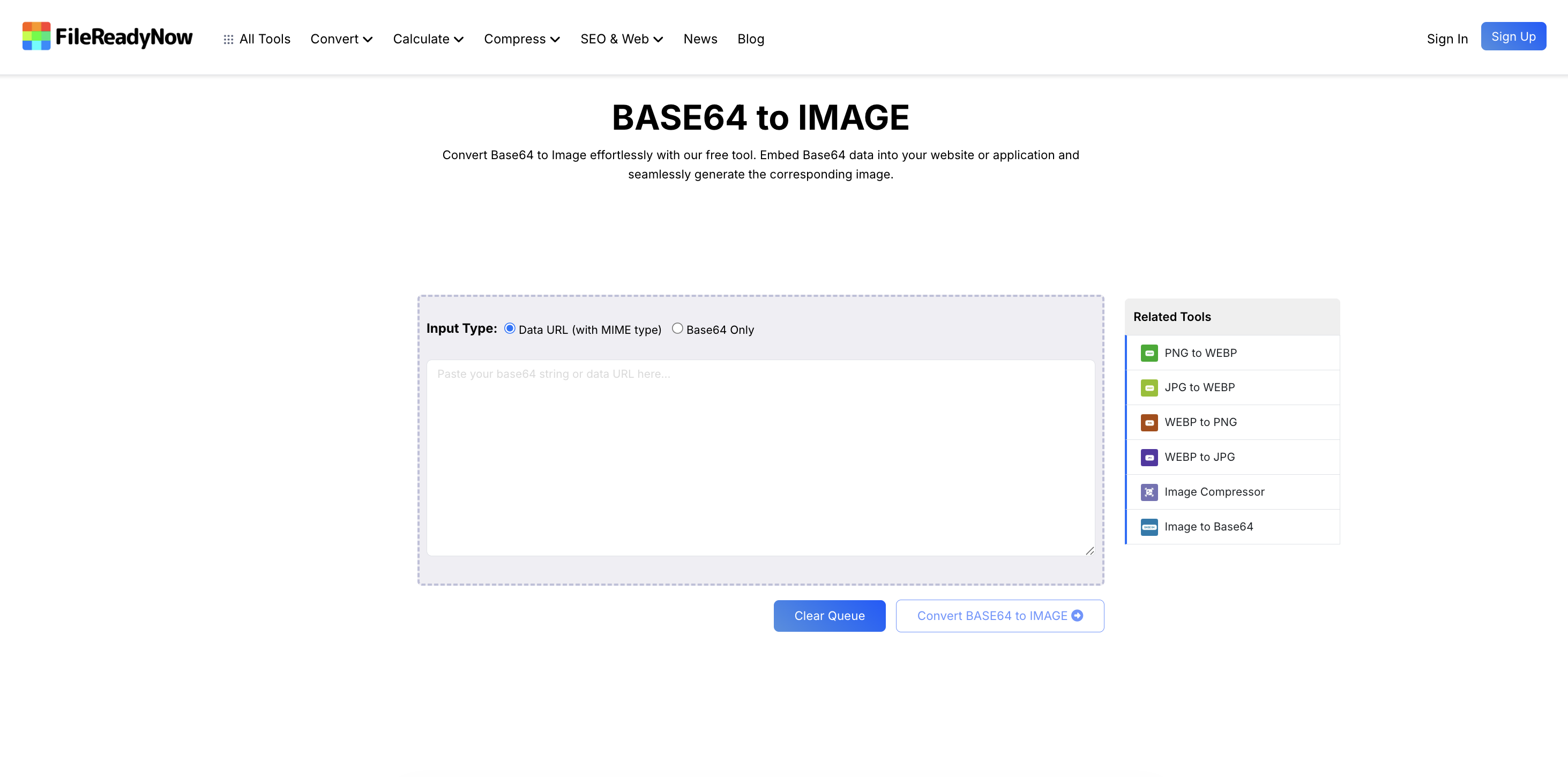Select the Base64 Only radio option
This screenshot has height=777, width=1568.
pos(677,328)
